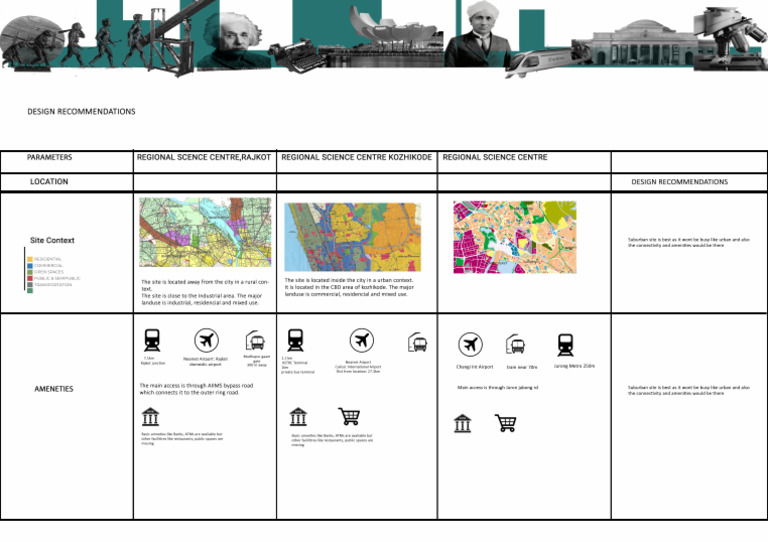Screen dimensions: 768x542
Task: Click the domed building image in the banner
Action: pyautogui.click(x=644, y=43)
